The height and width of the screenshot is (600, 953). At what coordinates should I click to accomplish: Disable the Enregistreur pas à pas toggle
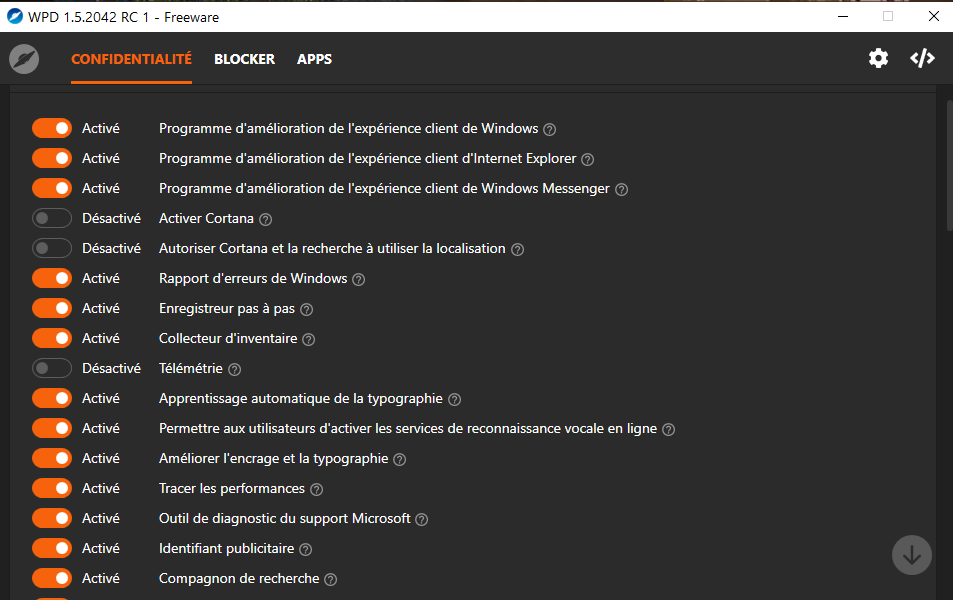(52, 308)
